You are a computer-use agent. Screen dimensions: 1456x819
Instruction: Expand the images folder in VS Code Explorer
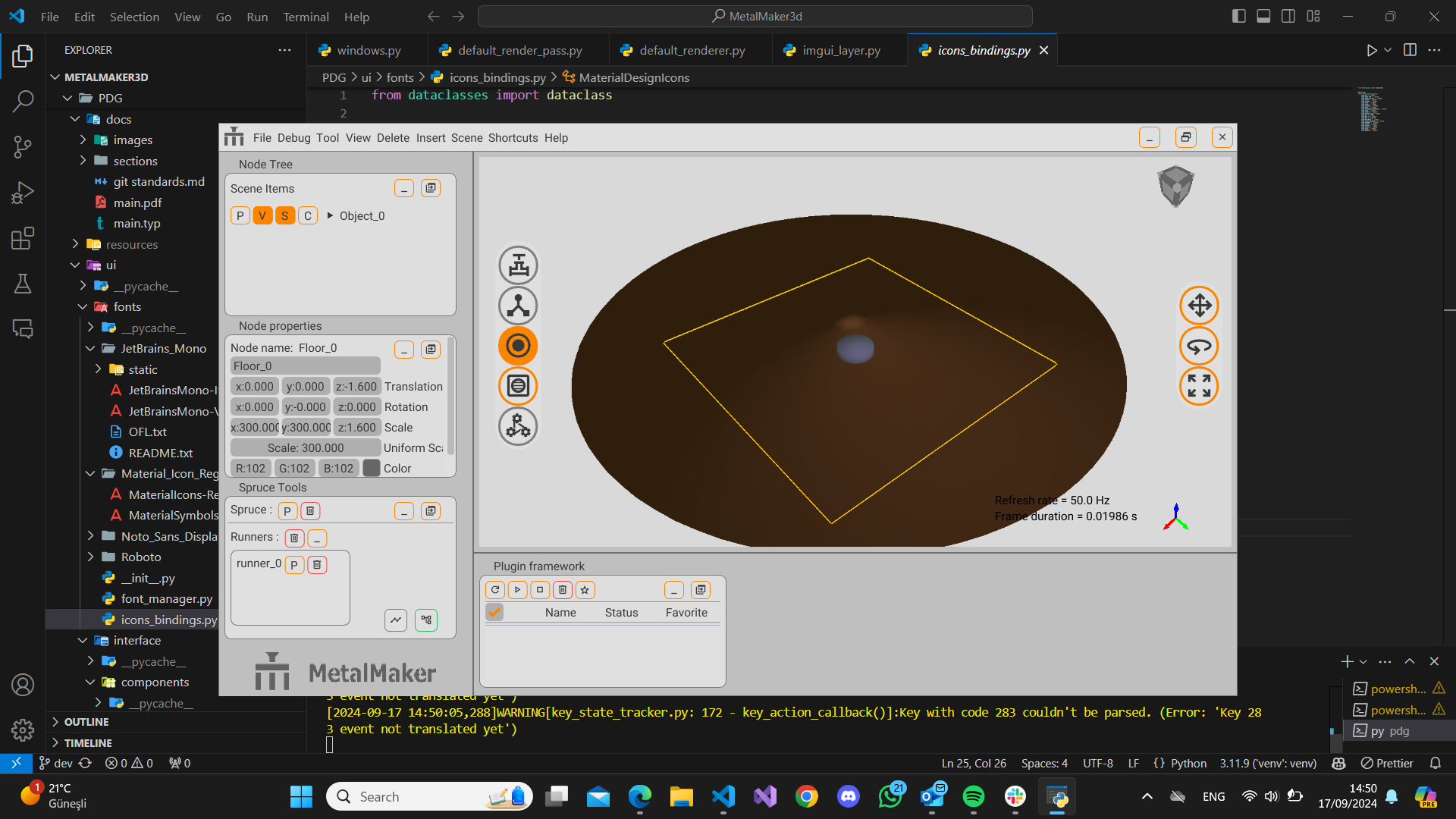[x=83, y=140]
